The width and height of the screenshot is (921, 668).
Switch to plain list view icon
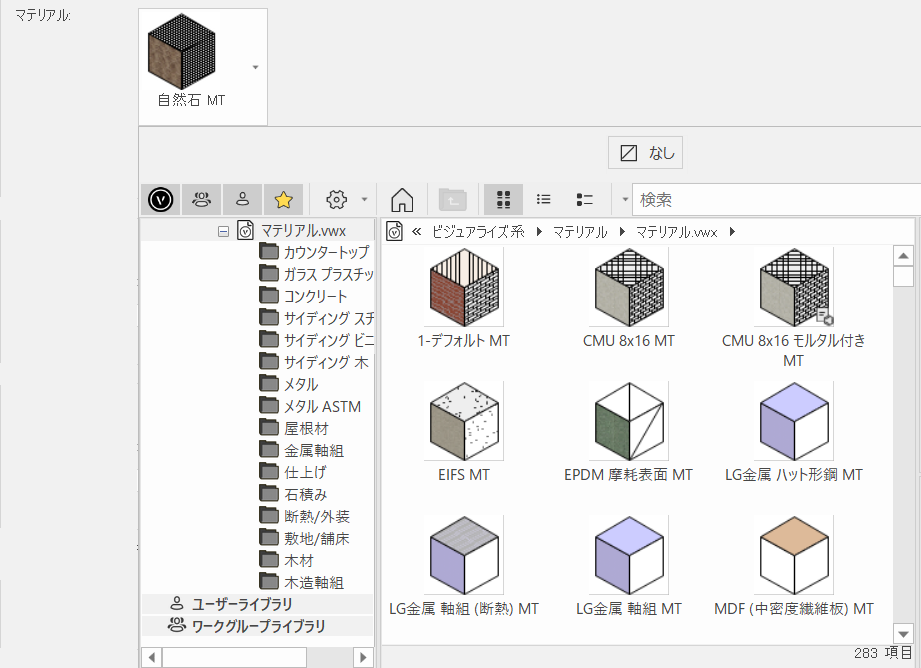tap(544, 199)
